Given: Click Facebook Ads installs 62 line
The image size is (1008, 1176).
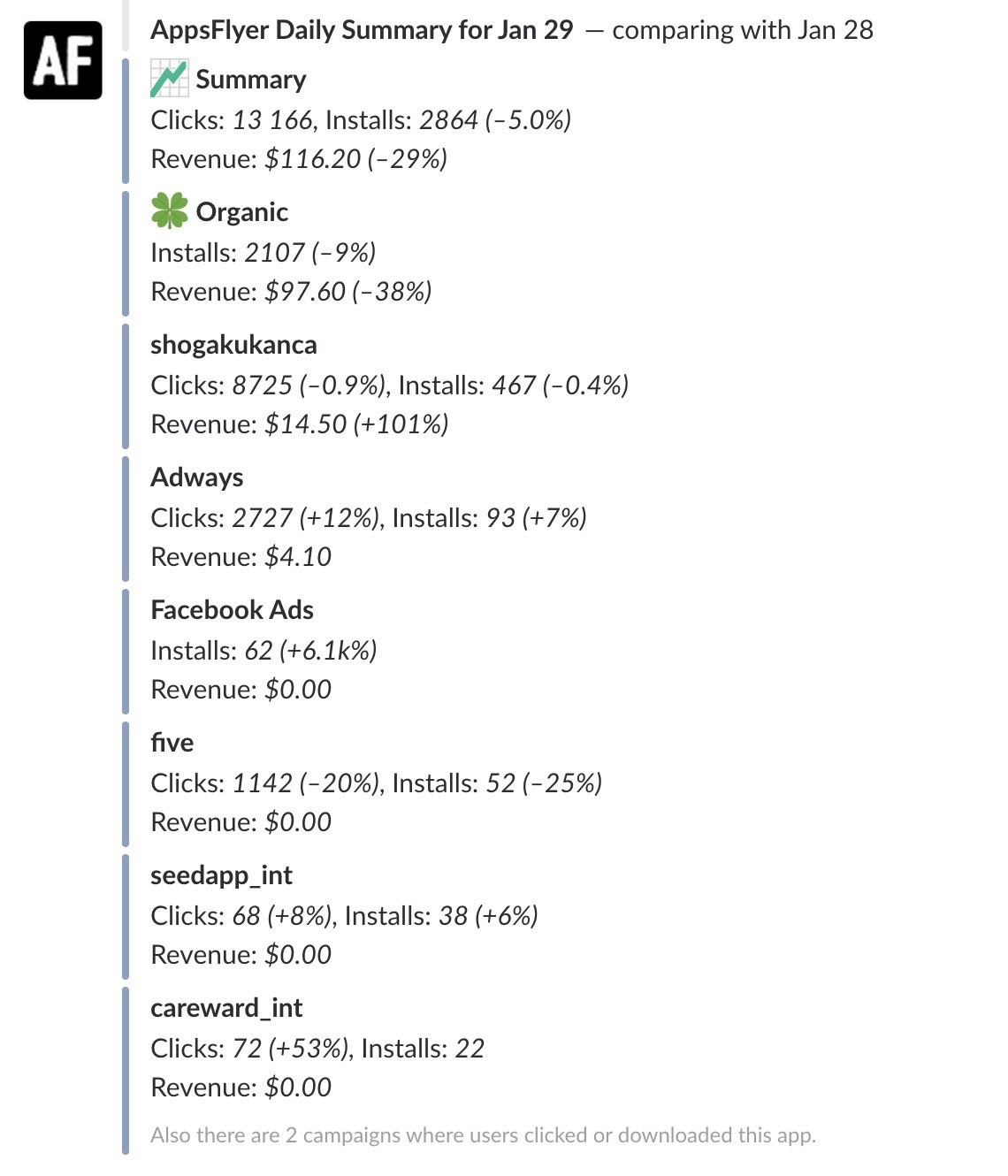Looking at the screenshot, I should 263,651.
